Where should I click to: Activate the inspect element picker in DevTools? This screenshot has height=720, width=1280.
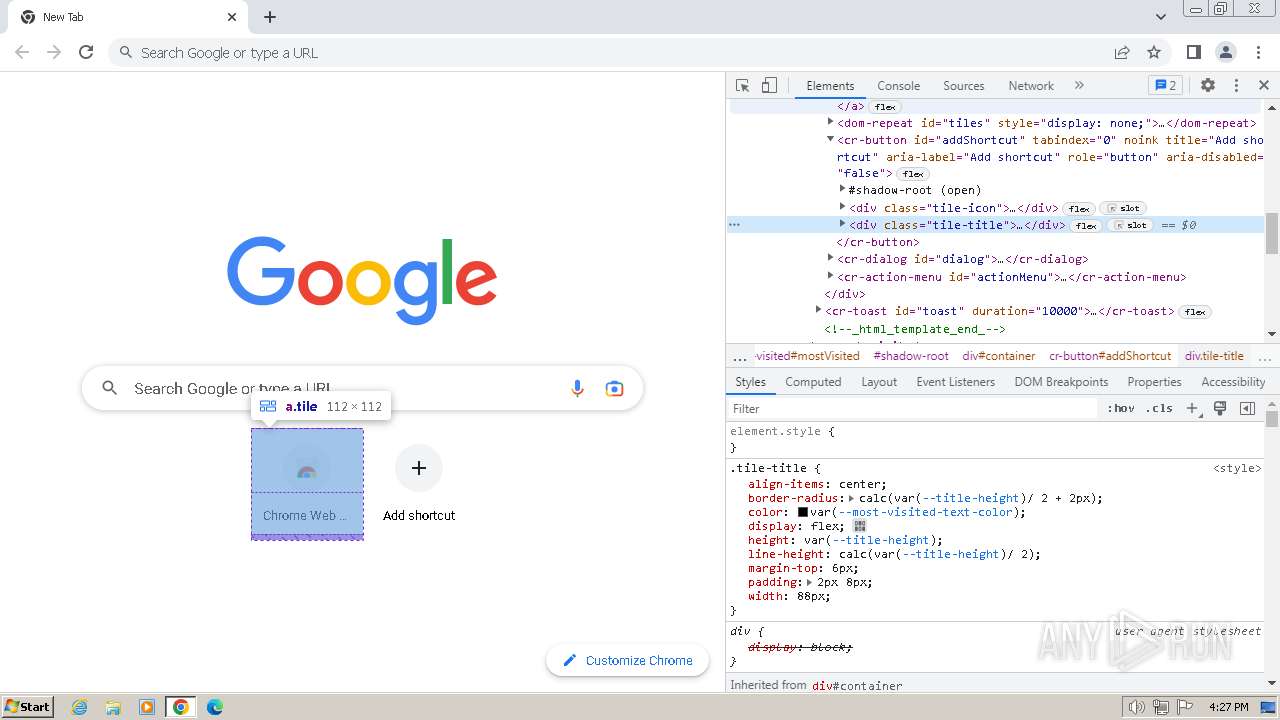pyautogui.click(x=742, y=85)
